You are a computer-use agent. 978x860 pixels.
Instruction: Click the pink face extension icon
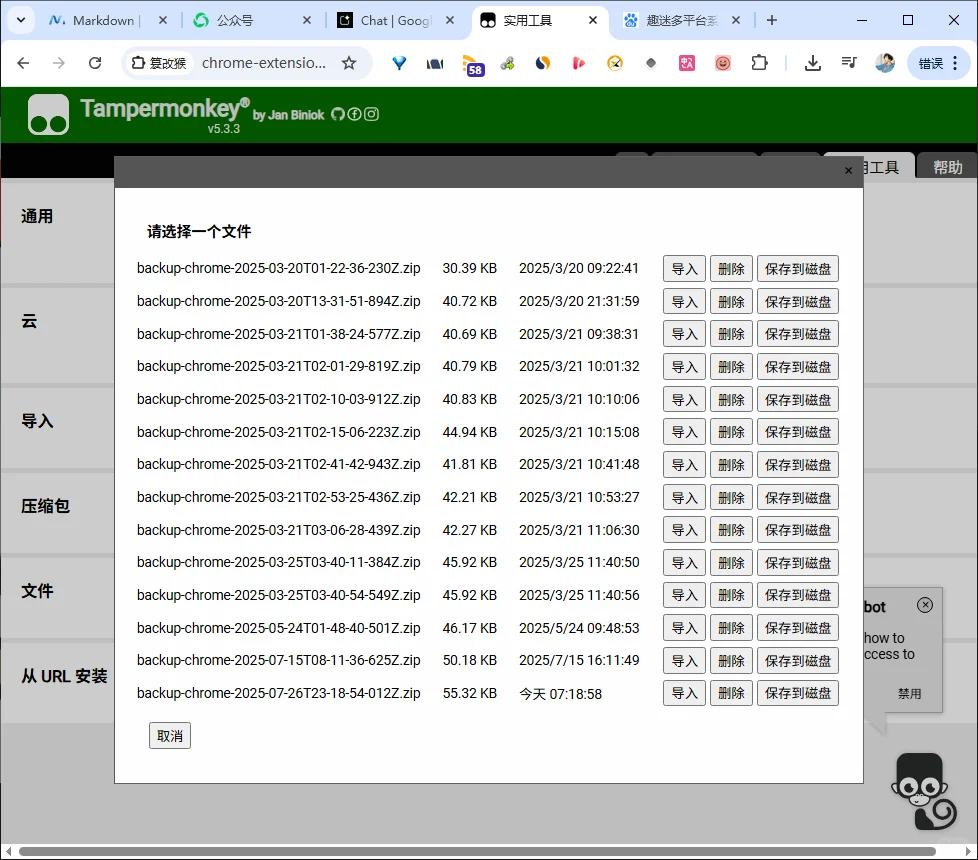[x=723, y=63]
